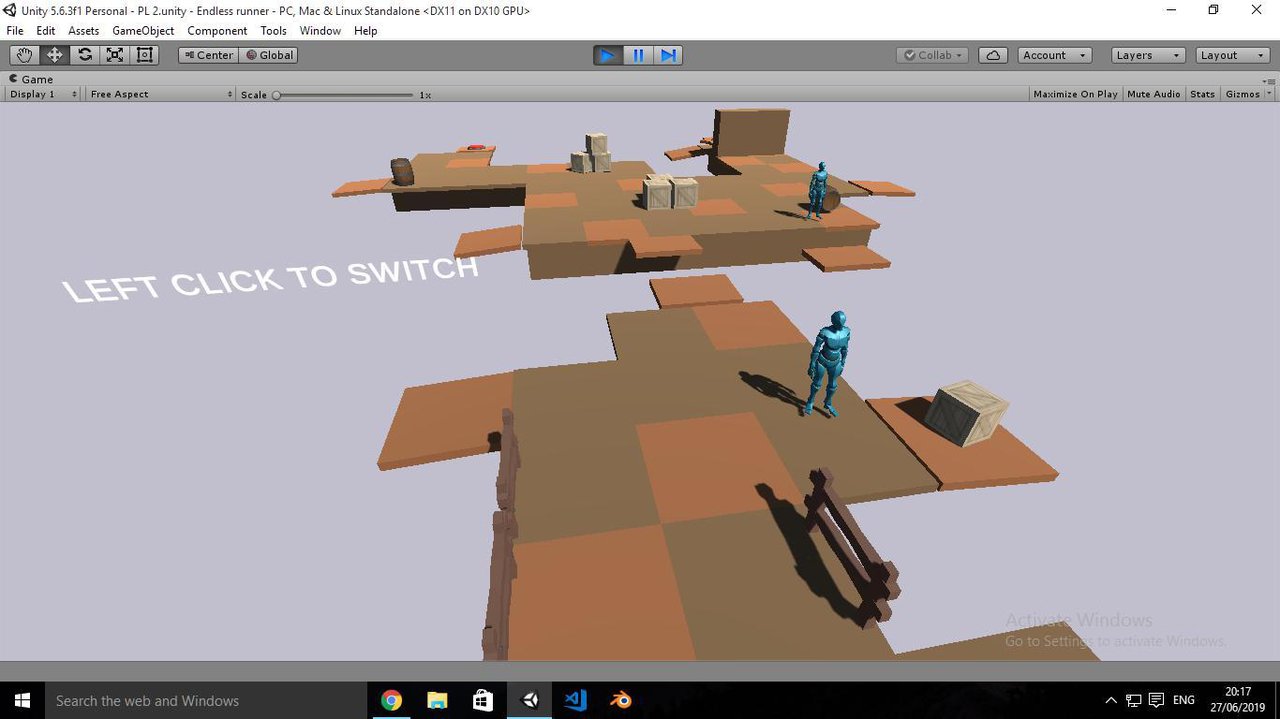Open the Layers dropdown

pyautogui.click(x=1148, y=55)
